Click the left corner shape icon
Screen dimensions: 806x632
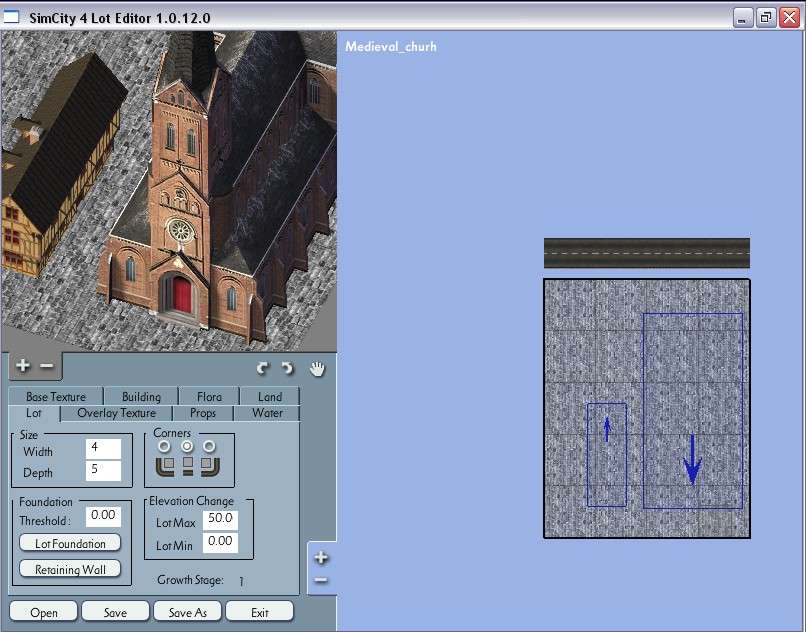(x=165, y=466)
